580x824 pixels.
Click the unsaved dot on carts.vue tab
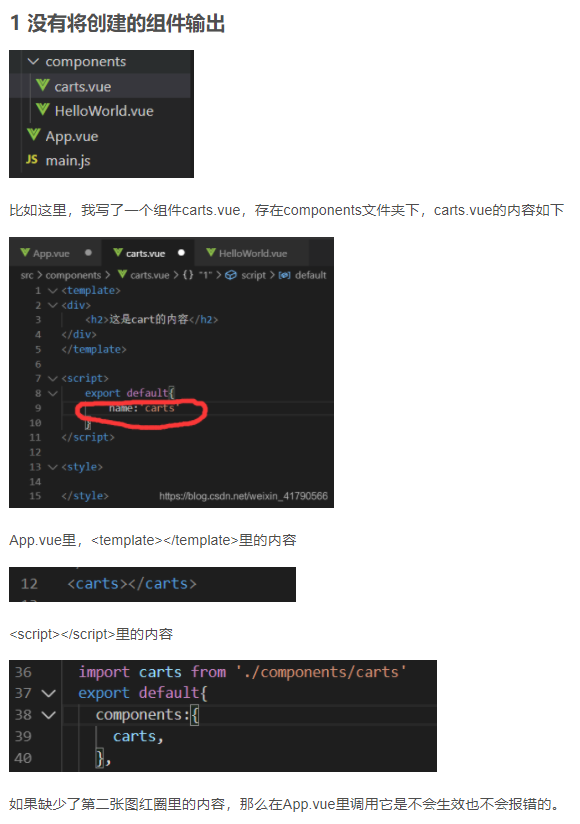(x=181, y=253)
